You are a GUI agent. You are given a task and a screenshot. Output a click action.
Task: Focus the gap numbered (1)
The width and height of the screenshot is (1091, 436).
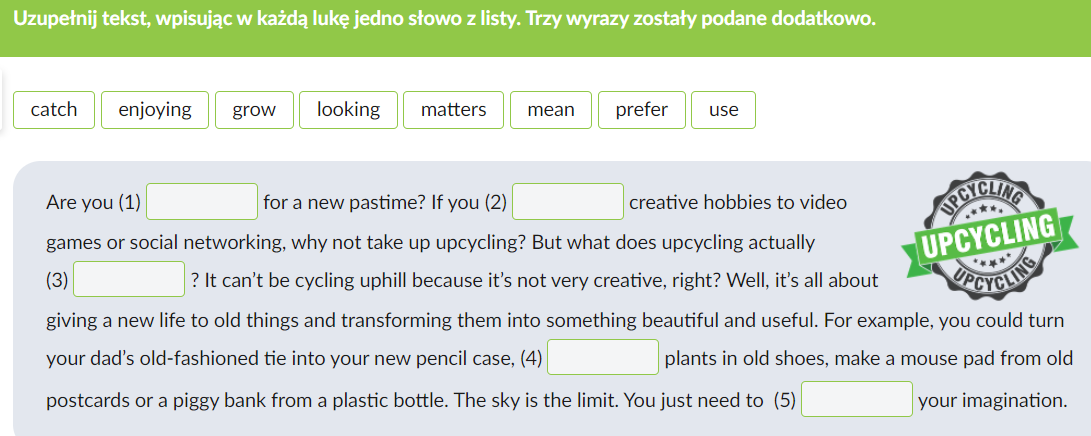(202, 202)
